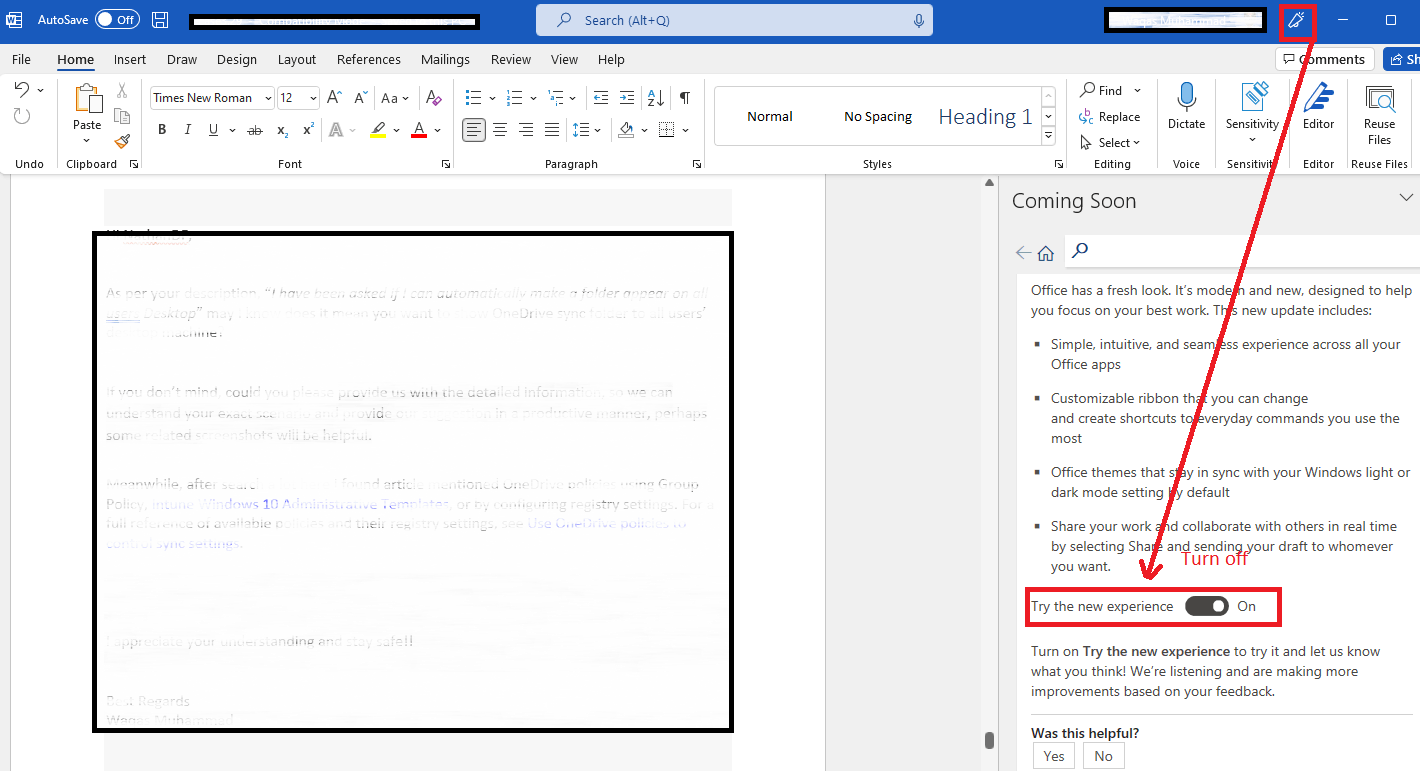Open Reuse Files
Image resolution: width=1420 pixels, height=771 pixels.
point(1379,114)
